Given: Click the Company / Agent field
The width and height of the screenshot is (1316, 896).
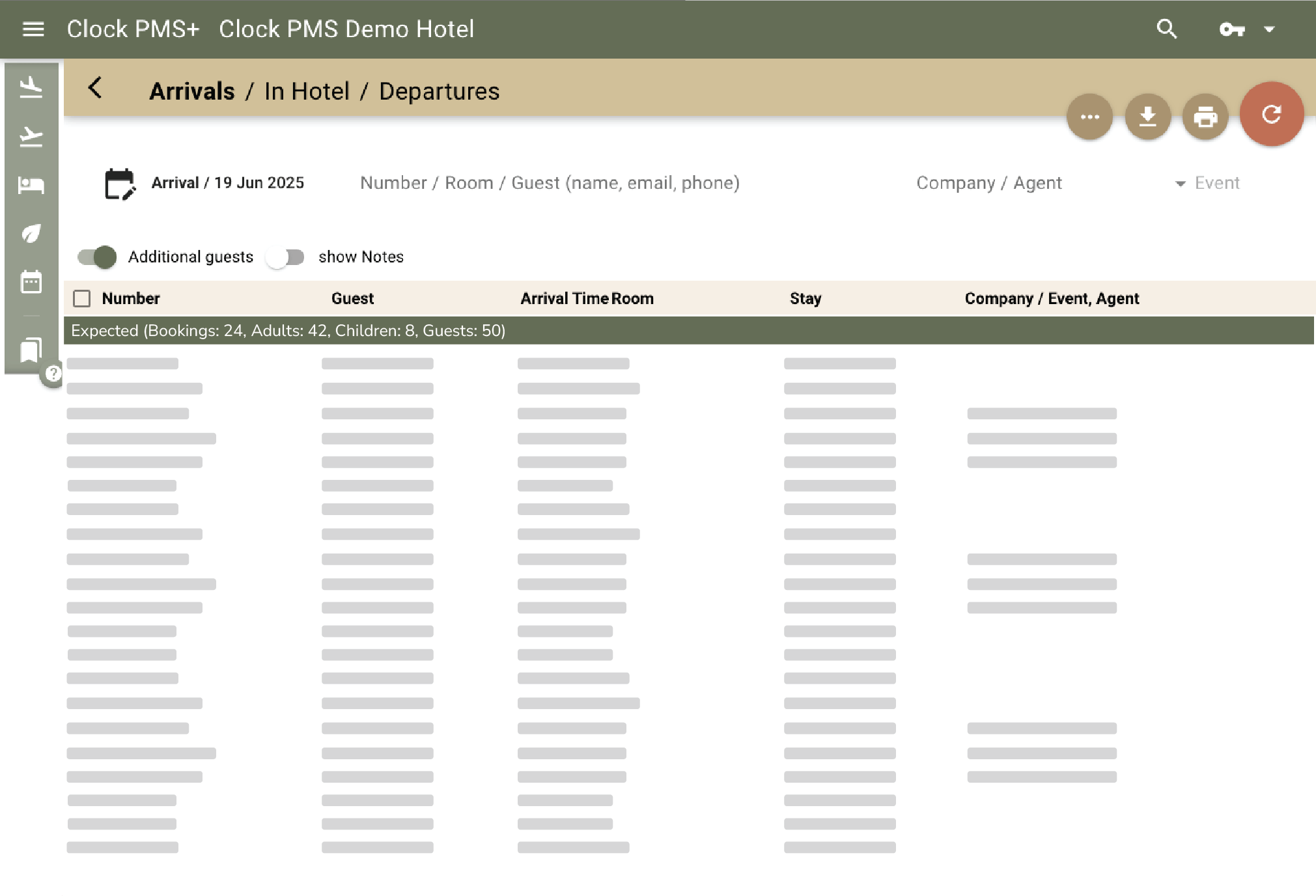Looking at the screenshot, I should coord(988,183).
